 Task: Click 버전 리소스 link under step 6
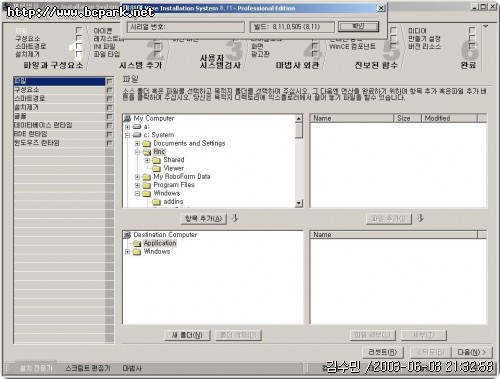tap(424, 46)
